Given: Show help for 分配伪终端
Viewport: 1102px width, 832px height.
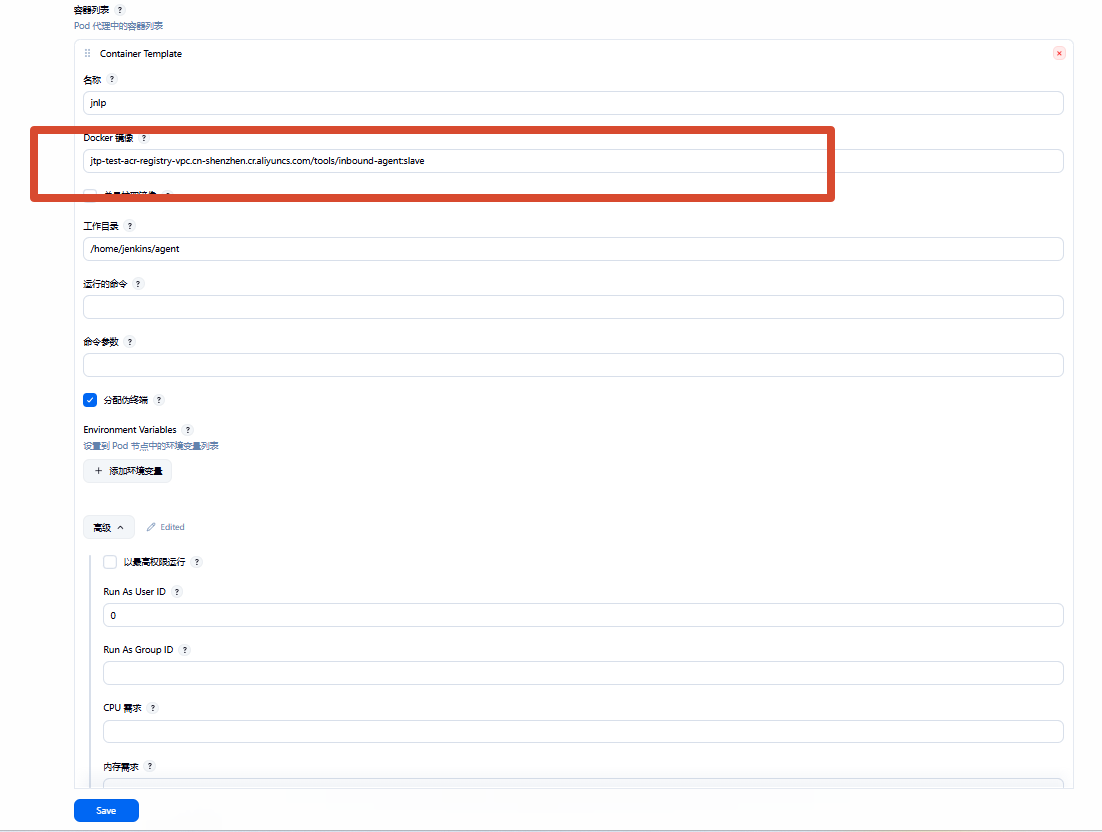Looking at the screenshot, I should (x=160, y=400).
